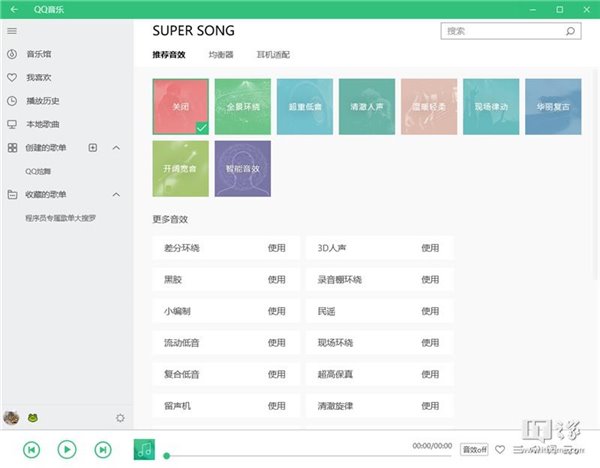600x468 pixels.
Task: Collapse the 收藏的歌单 section
Action: 116,195
